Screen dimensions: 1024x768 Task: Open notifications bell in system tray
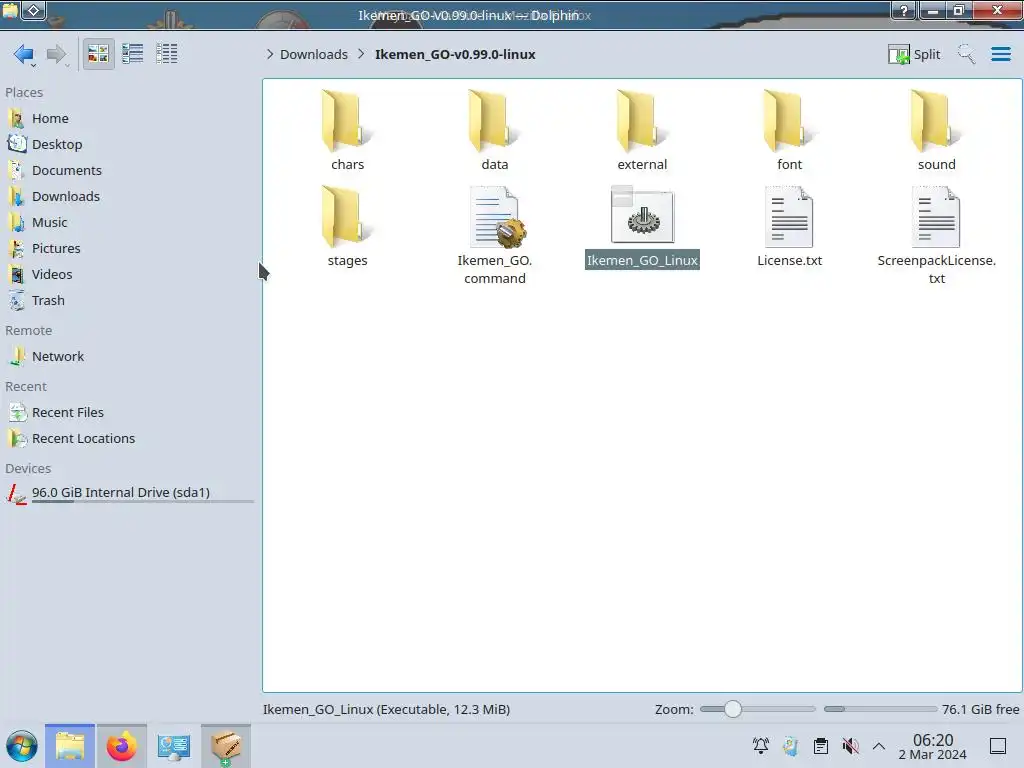(760, 746)
